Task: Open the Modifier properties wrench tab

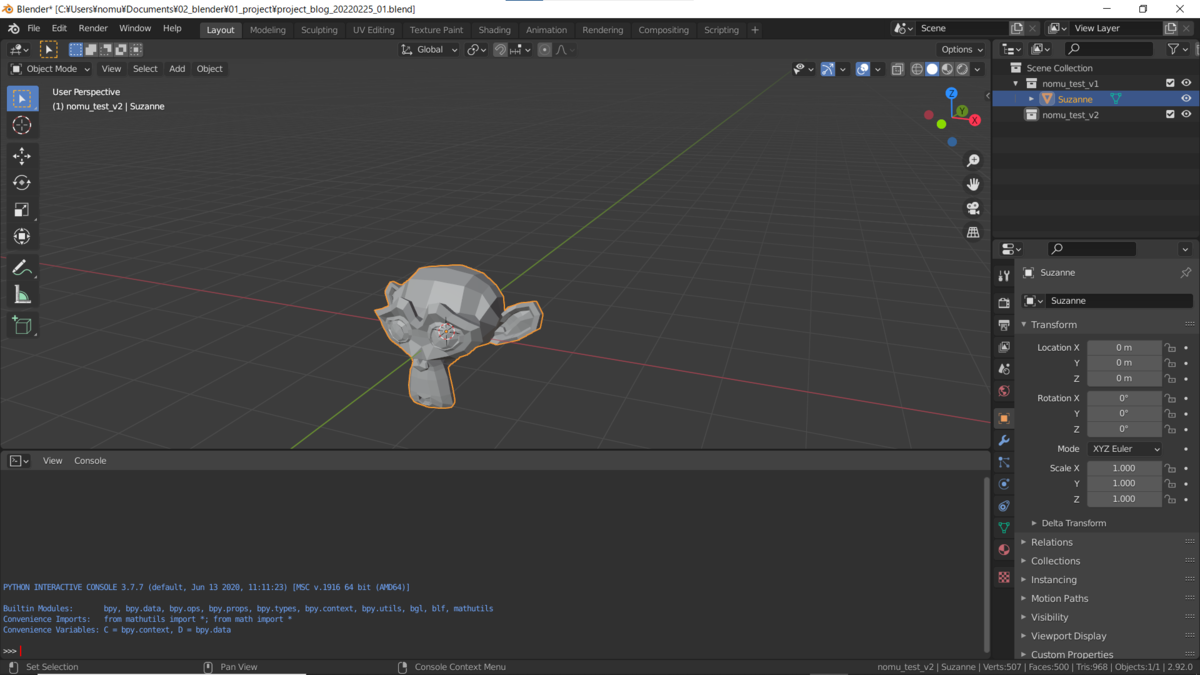Action: pos(1004,441)
